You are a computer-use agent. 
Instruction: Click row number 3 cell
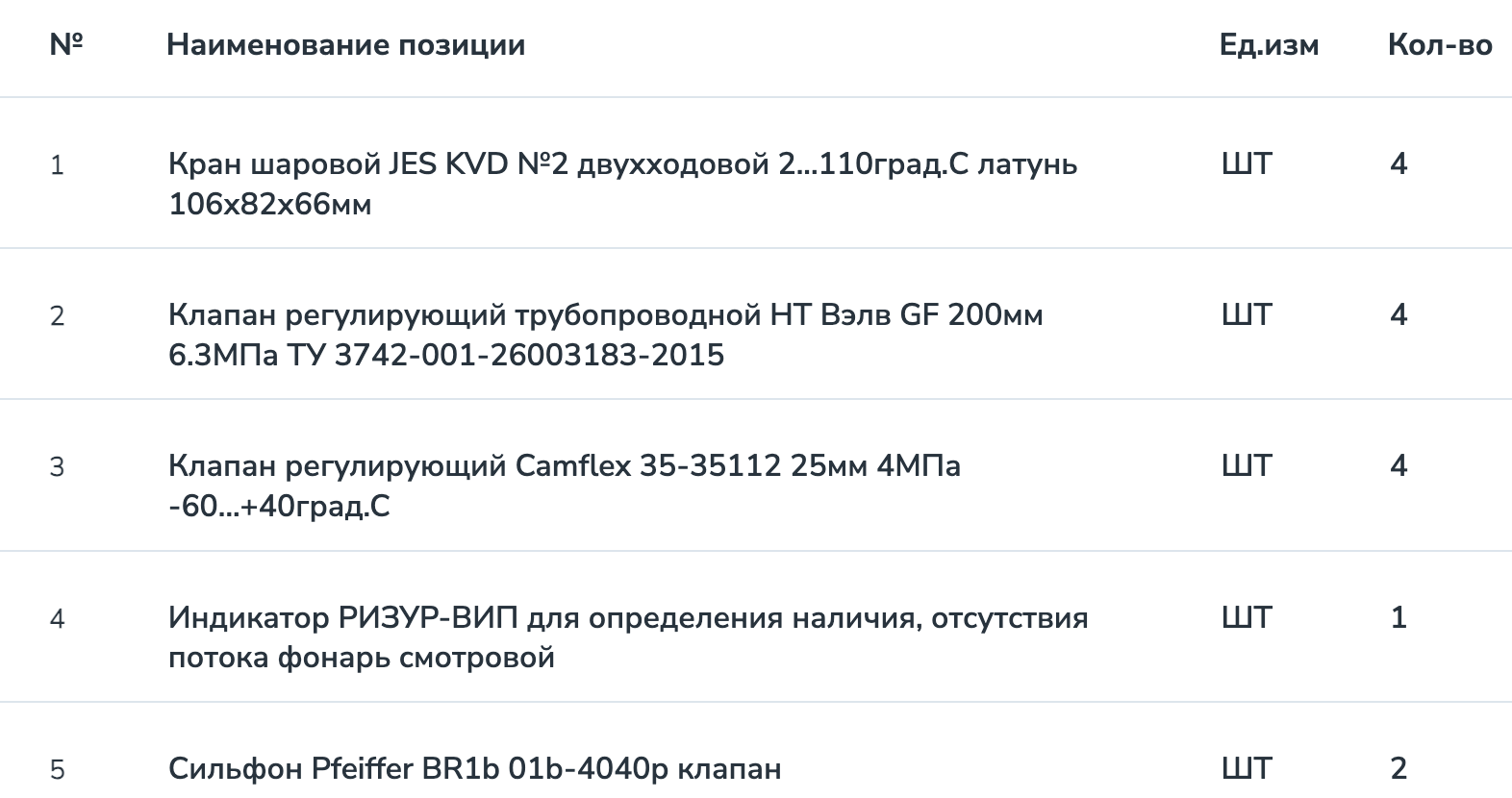click(57, 467)
